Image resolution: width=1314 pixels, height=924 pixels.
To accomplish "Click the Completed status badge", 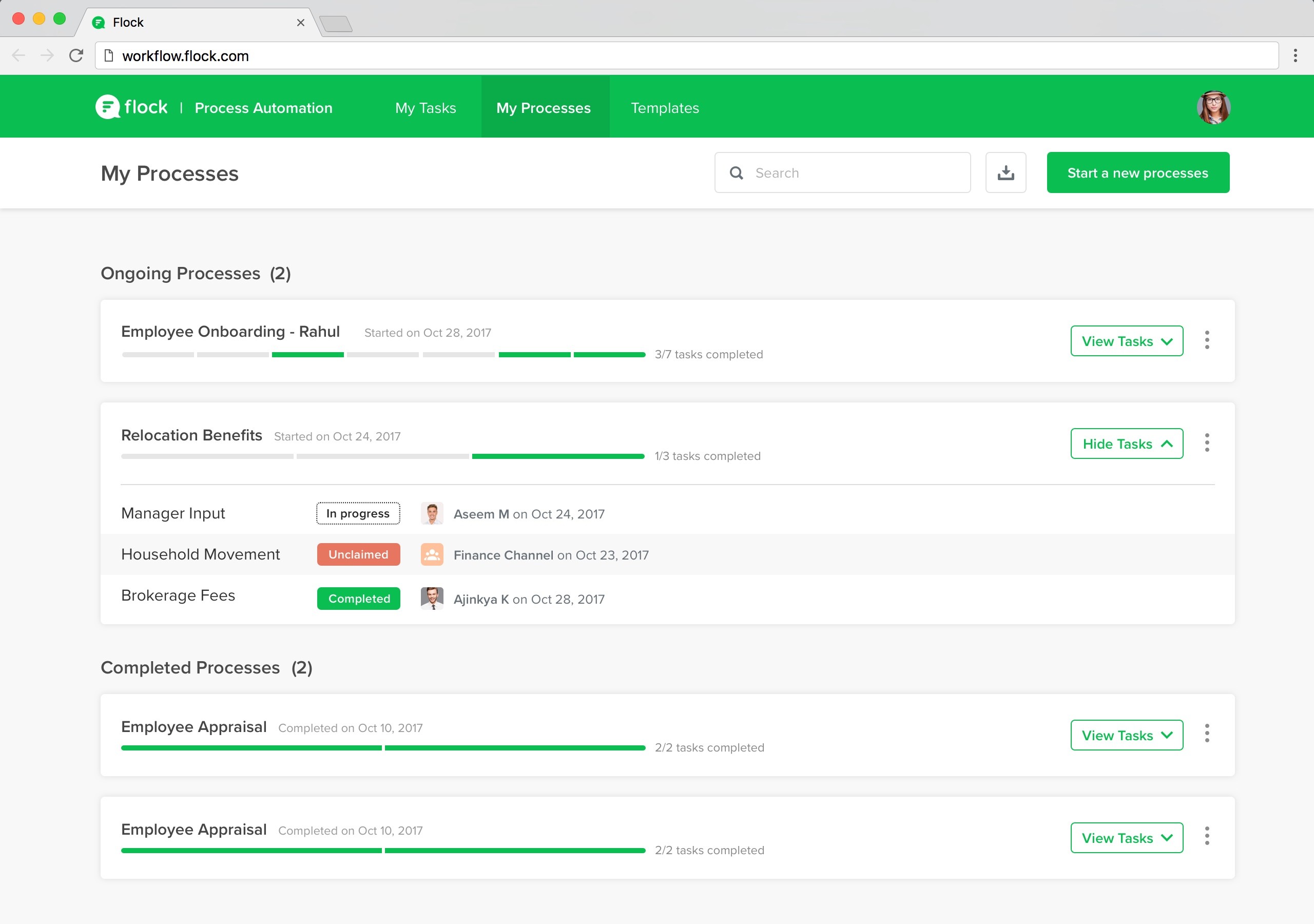I will (358, 598).
